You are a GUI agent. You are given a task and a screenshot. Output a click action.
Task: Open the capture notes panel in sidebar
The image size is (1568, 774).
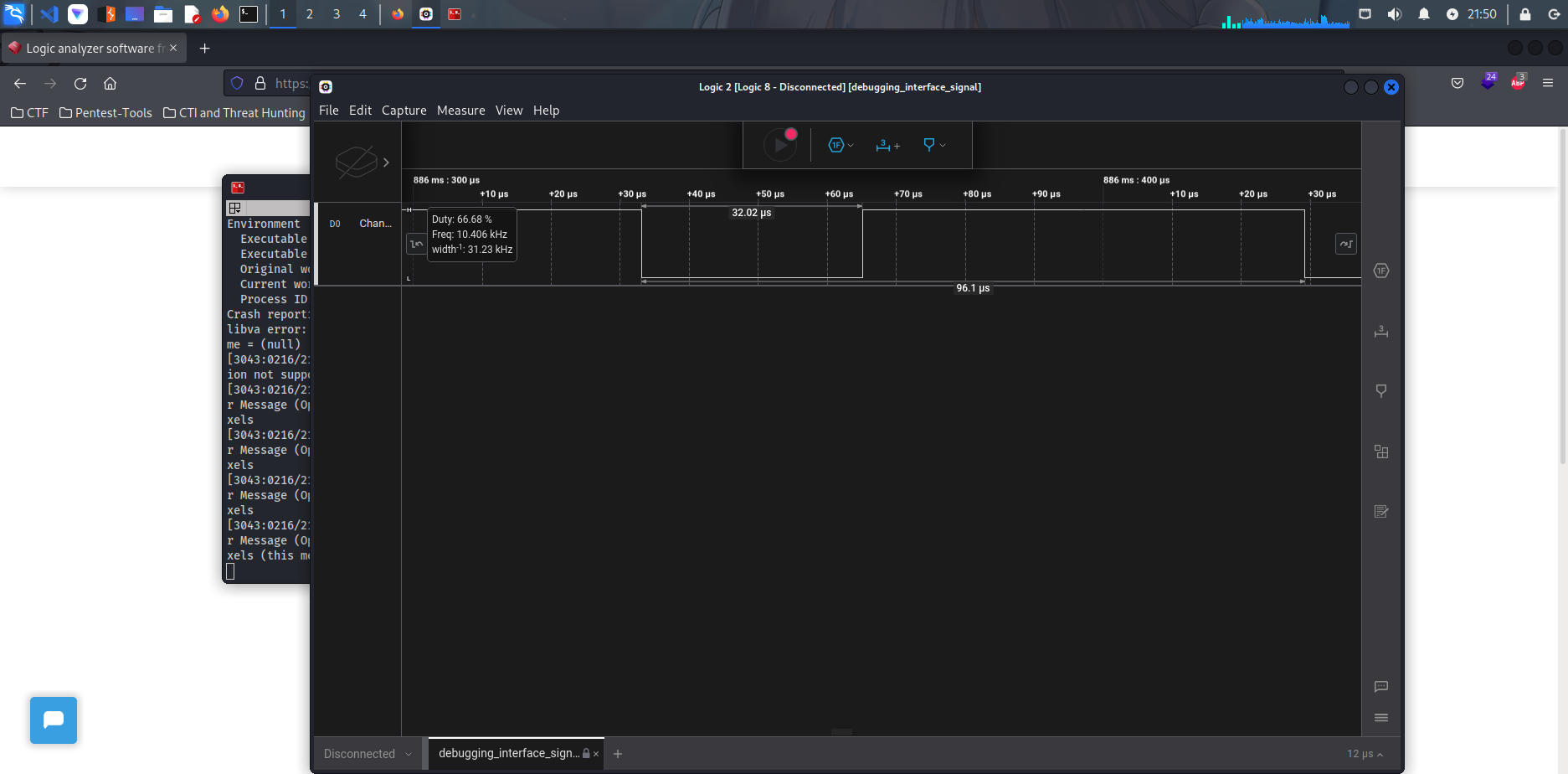[1381, 512]
